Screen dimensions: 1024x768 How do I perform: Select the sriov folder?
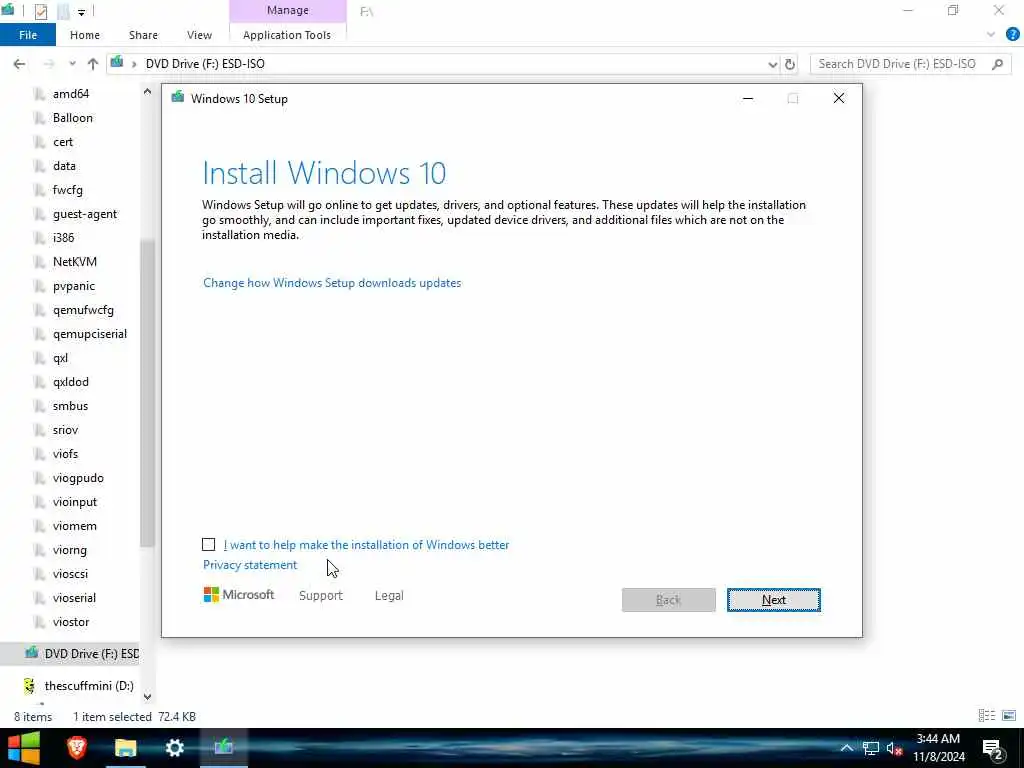[65, 430]
